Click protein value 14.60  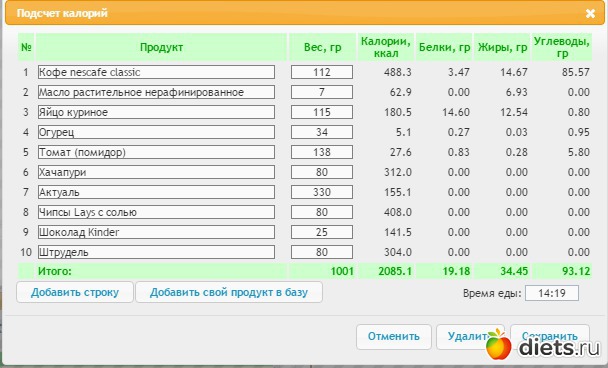[456, 112]
